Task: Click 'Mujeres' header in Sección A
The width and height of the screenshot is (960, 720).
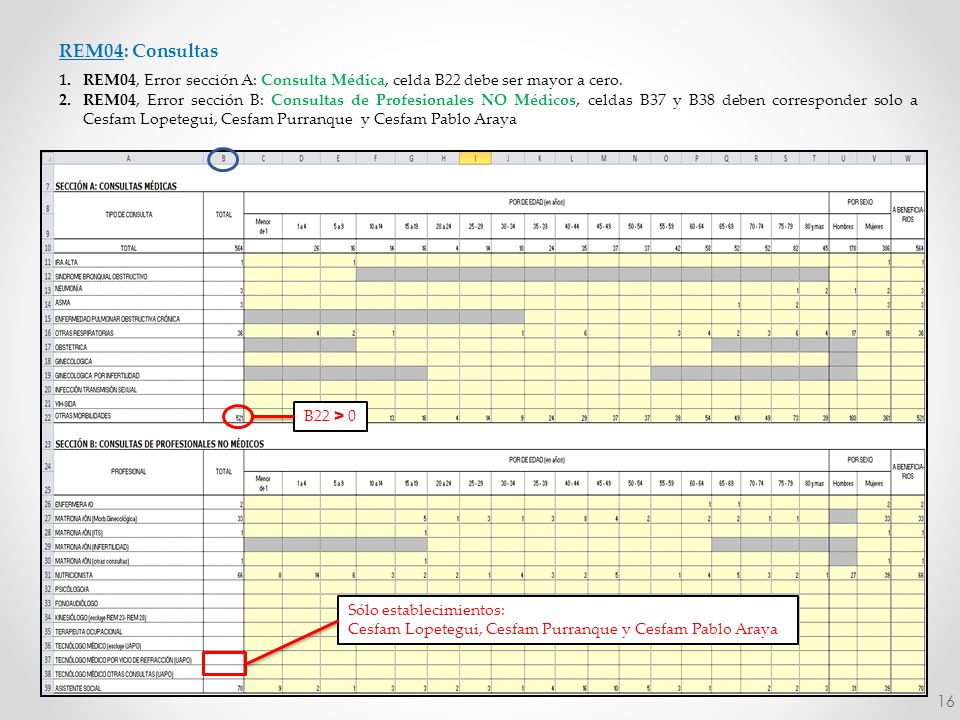Action: 874,227
